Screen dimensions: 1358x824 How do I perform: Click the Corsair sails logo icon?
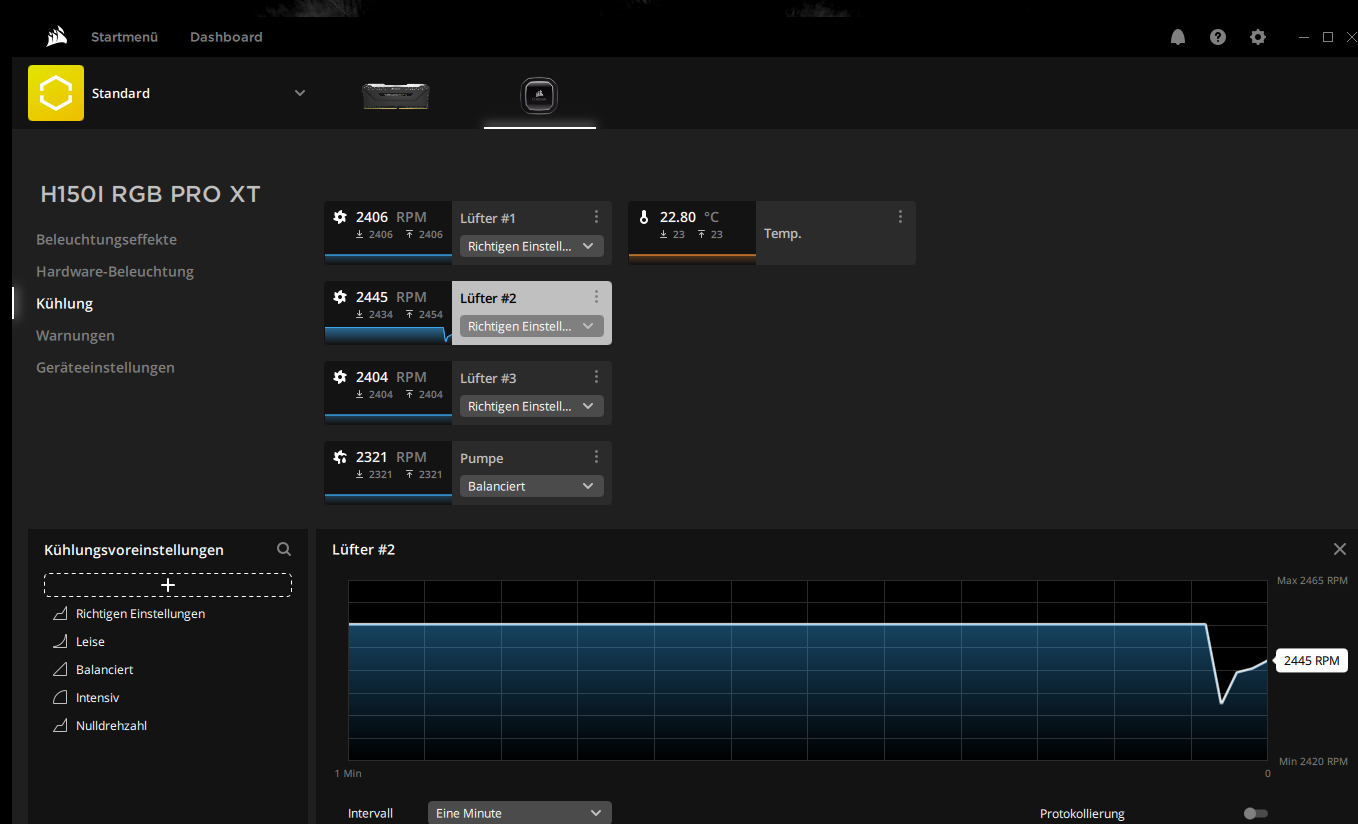pos(56,37)
